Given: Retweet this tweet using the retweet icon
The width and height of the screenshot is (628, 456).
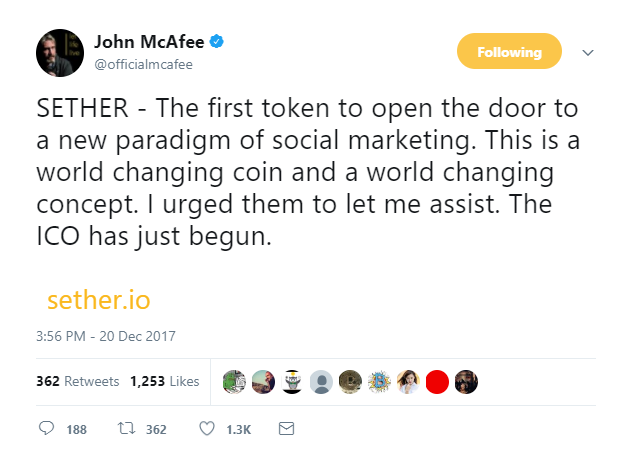Looking at the screenshot, I should pos(125,429).
